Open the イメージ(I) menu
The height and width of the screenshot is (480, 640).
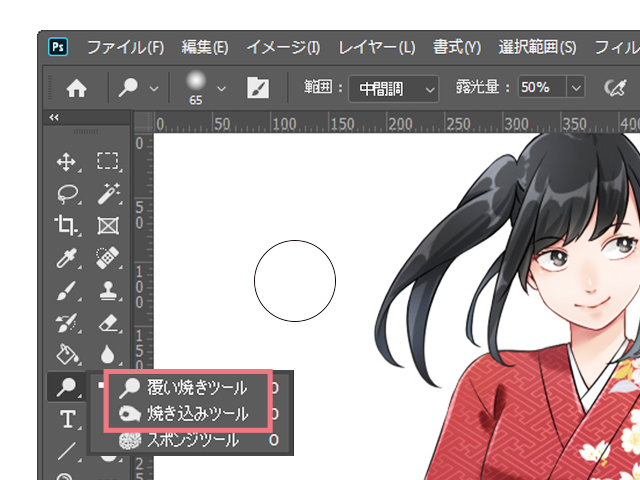point(283,48)
